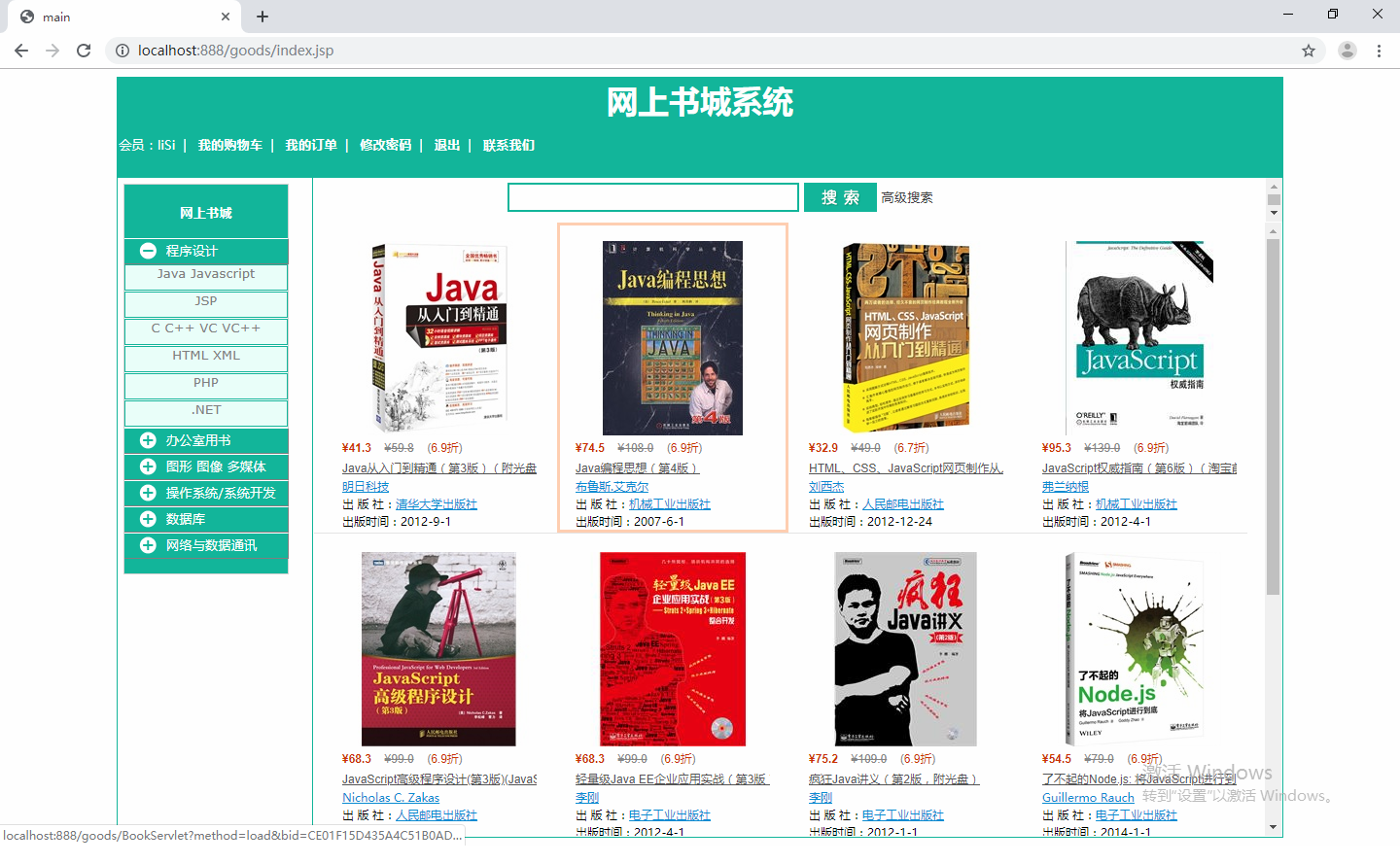The height and width of the screenshot is (864, 1400).
Task: Click author link 弗兰纳根
Action: (1066, 487)
